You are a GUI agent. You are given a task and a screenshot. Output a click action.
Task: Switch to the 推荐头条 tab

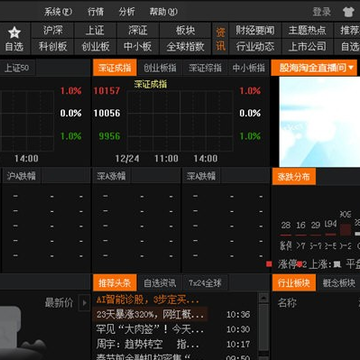(115, 283)
